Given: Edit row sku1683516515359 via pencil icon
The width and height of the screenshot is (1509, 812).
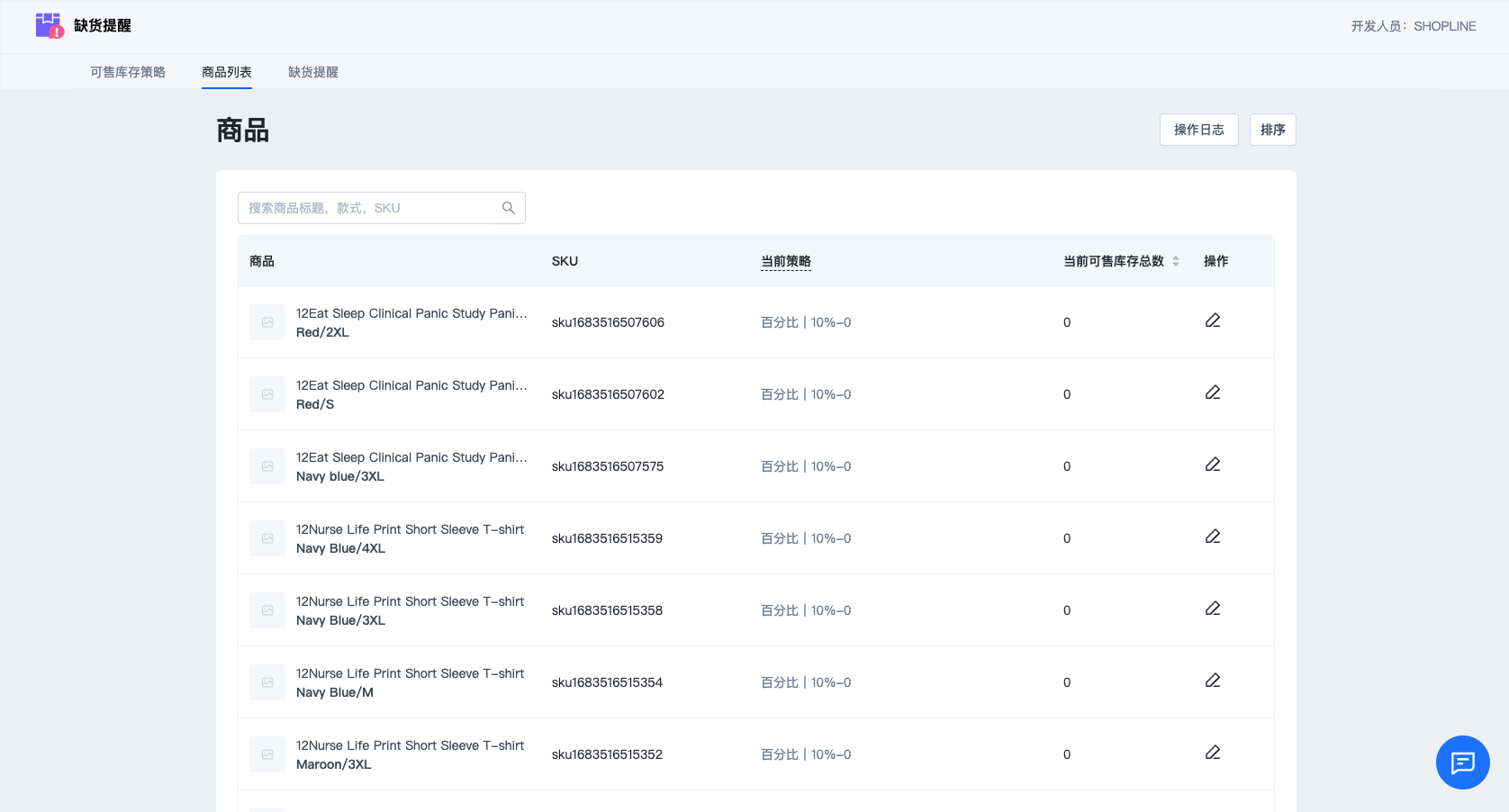Looking at the screenshot, I should coord(1213,537).
